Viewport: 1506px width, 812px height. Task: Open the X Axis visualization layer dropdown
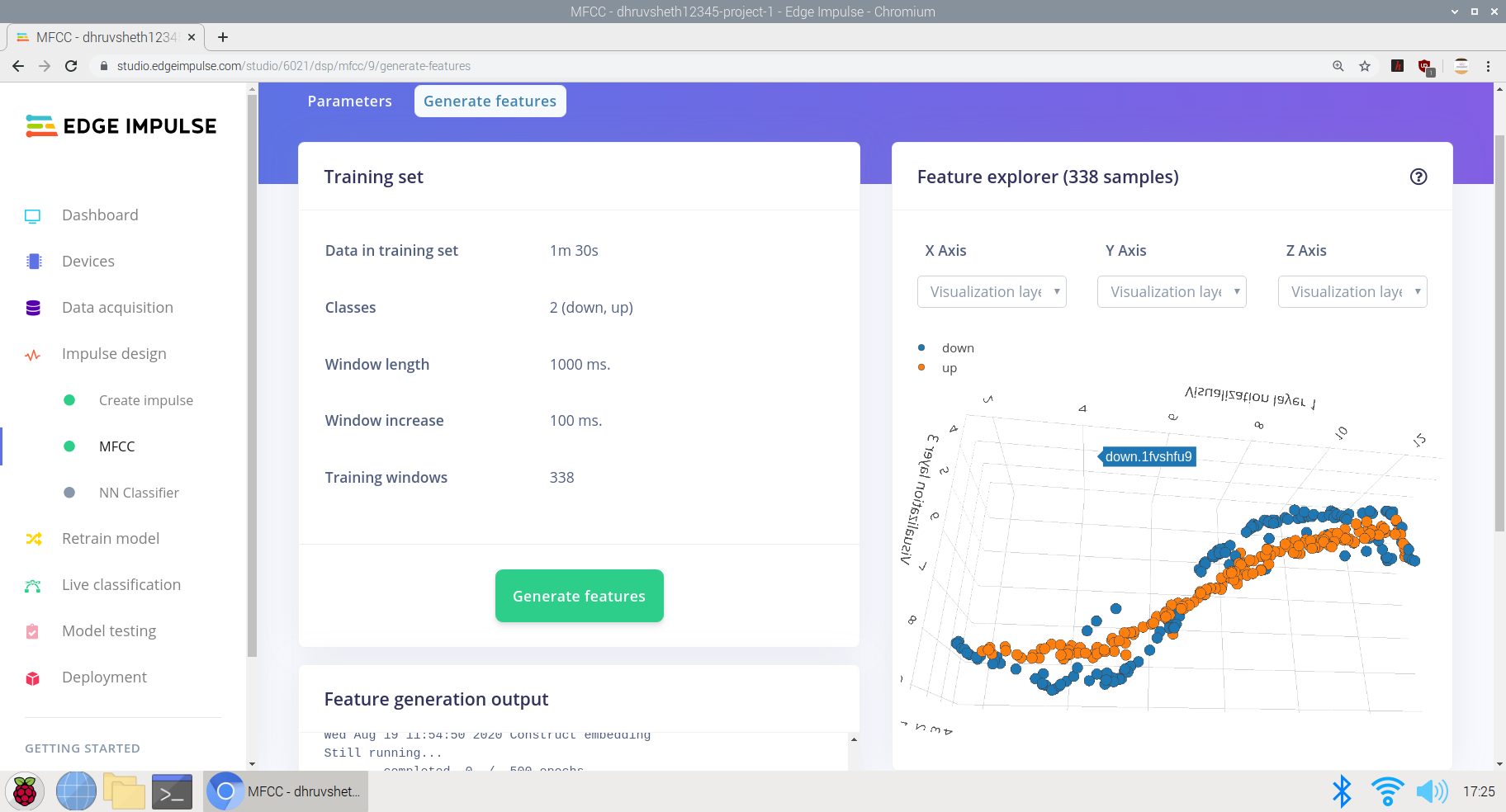coord(992,291)
